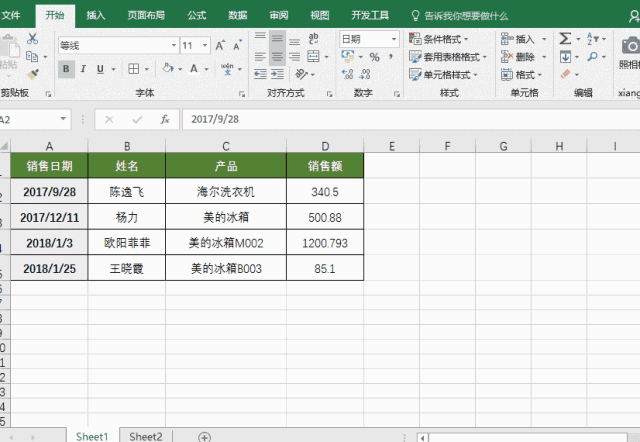The image size is (640, 442).
Task: Open the Find and Select magnifier
Action: tap(592, 57)
